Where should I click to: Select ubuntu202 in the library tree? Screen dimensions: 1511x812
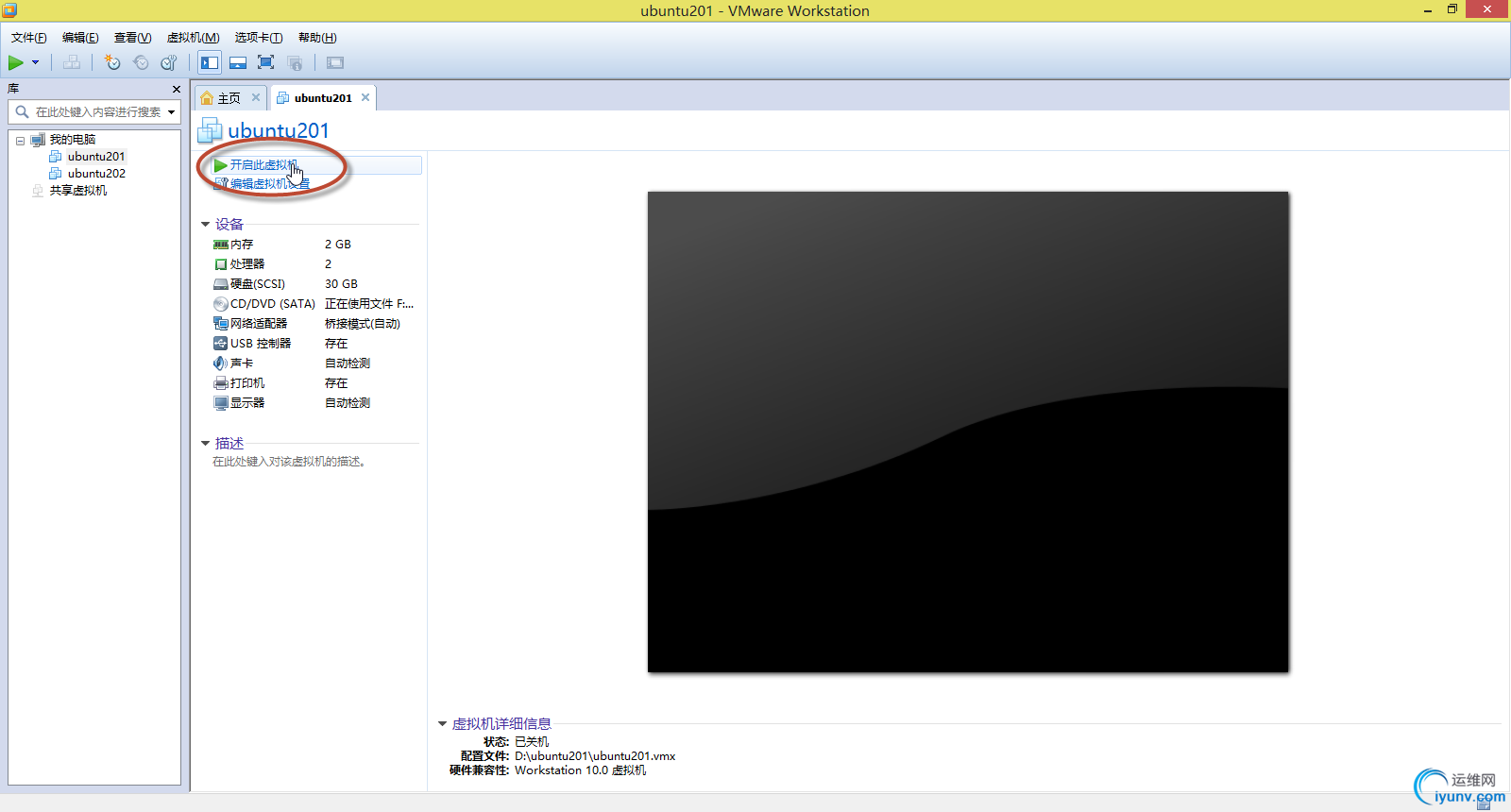pyautogui.click(x=96, y=174)
